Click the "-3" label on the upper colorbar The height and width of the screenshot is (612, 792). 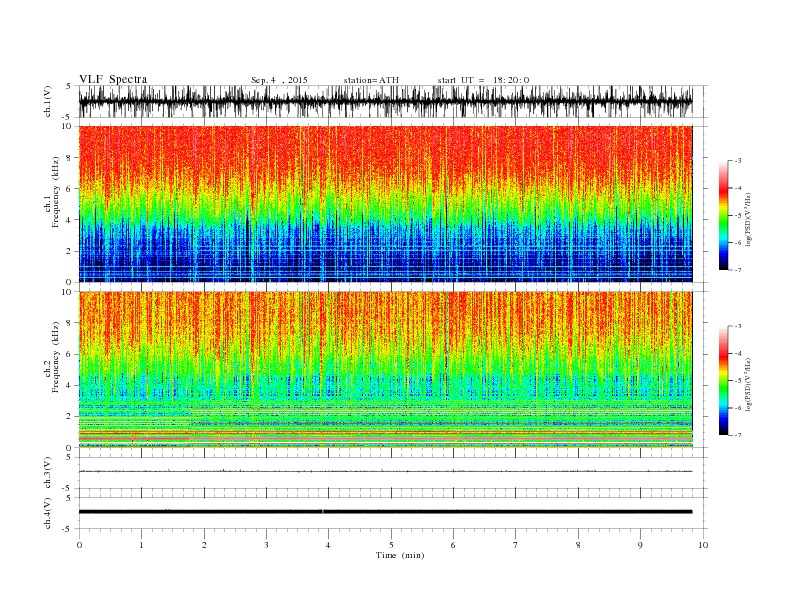coord(738,161)
